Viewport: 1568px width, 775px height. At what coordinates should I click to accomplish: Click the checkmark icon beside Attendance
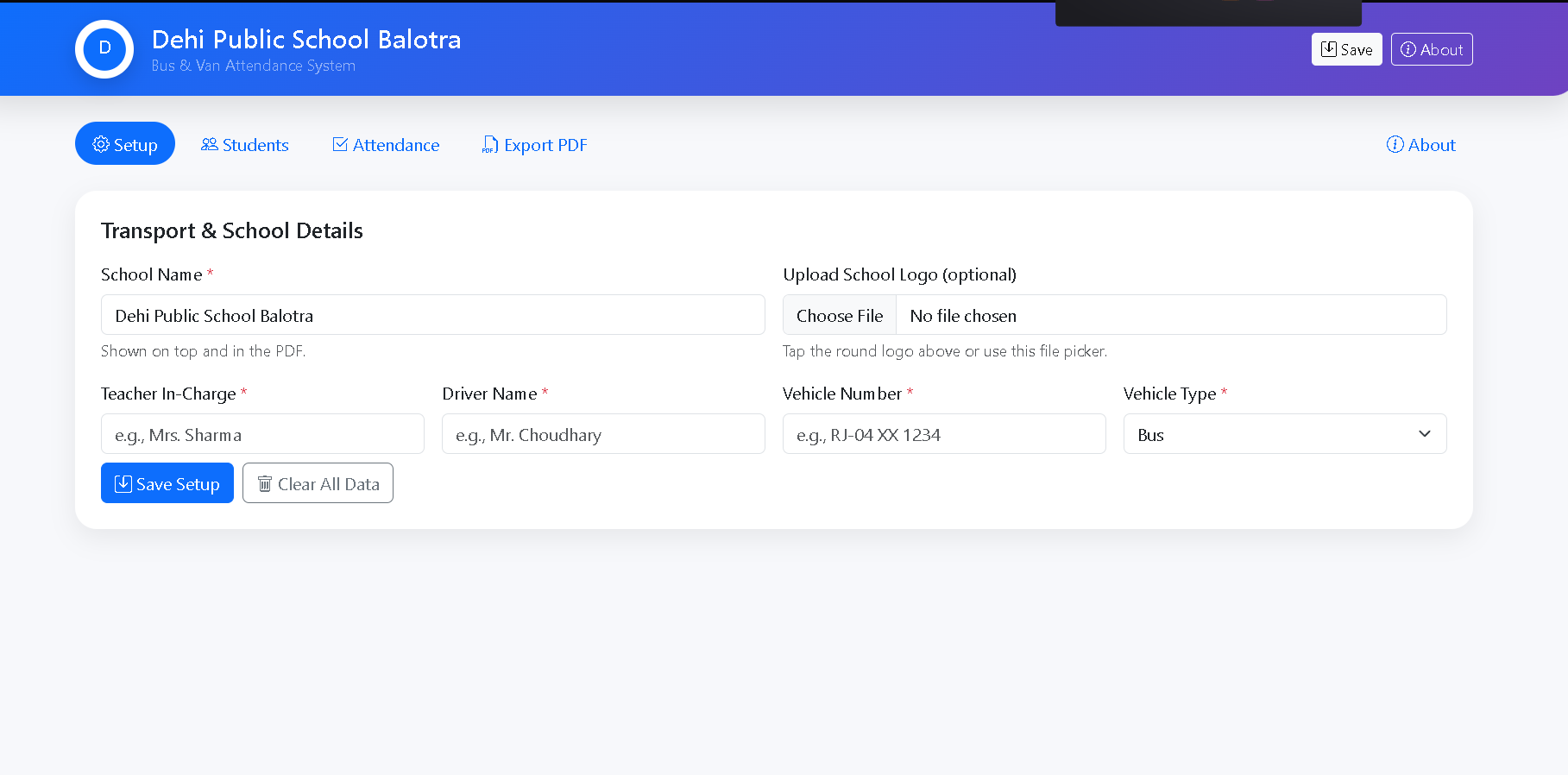[340, 144]
